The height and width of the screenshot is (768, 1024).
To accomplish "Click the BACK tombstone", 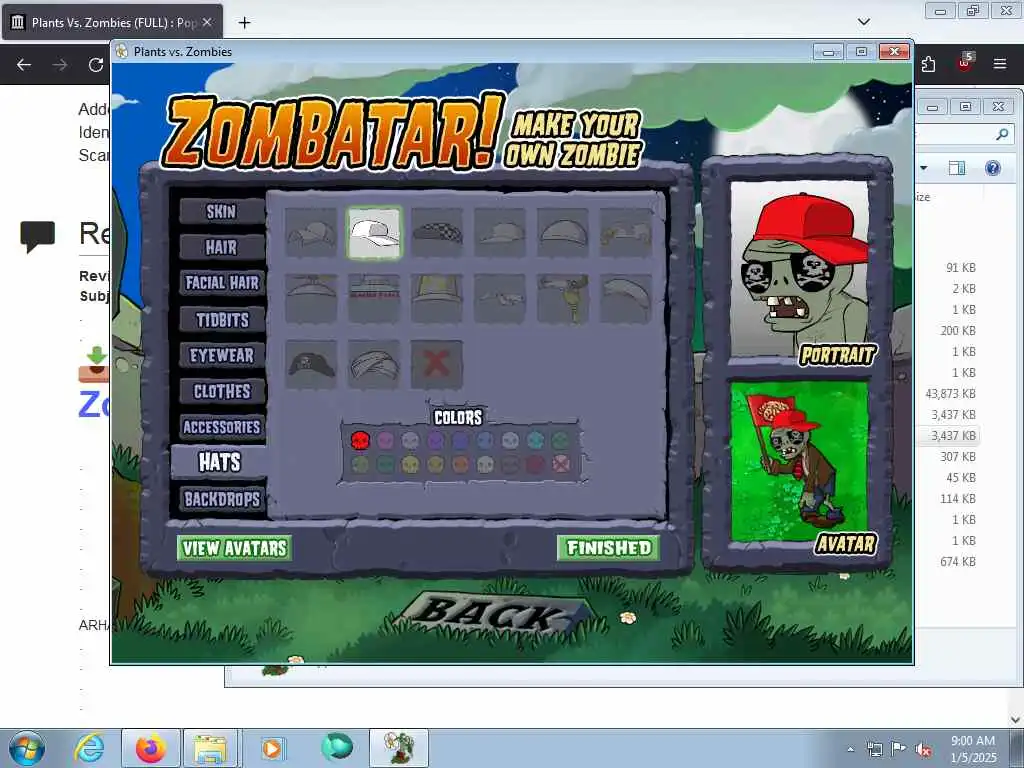I will tap(494, 614).
